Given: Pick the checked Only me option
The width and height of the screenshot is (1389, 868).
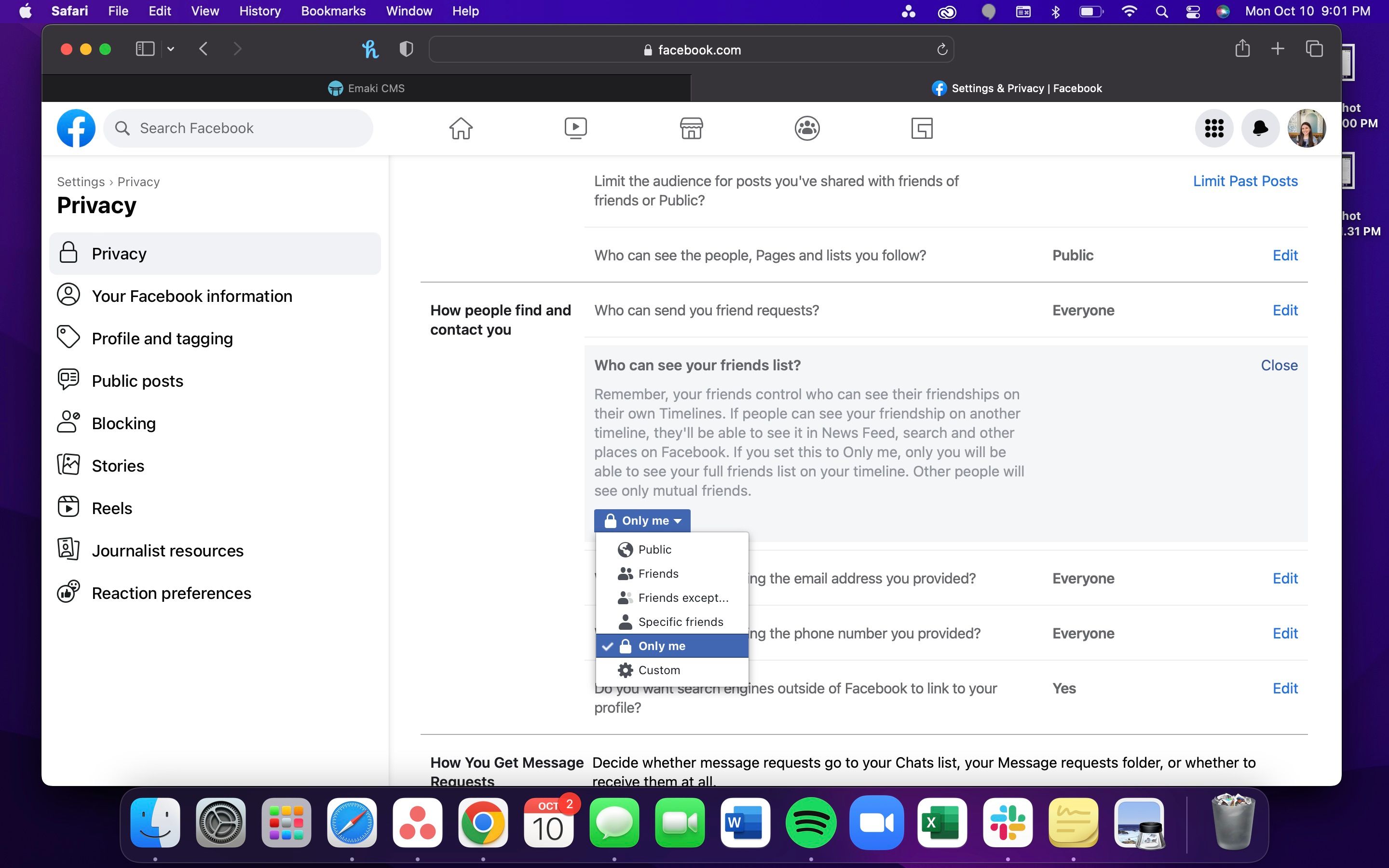Looking at the screenshot, I should click(661, 646).
